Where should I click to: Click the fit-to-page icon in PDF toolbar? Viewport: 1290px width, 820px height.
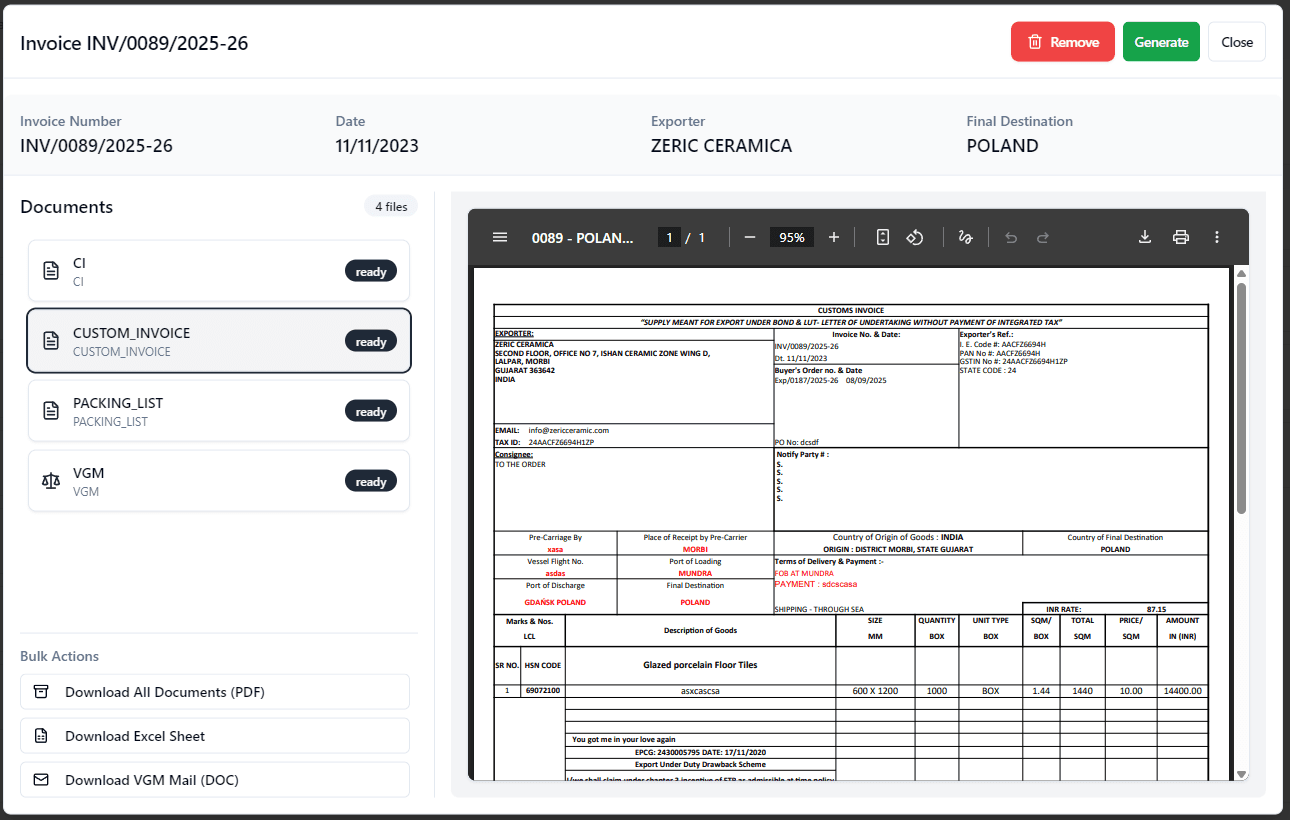click(x=883, y=237)
